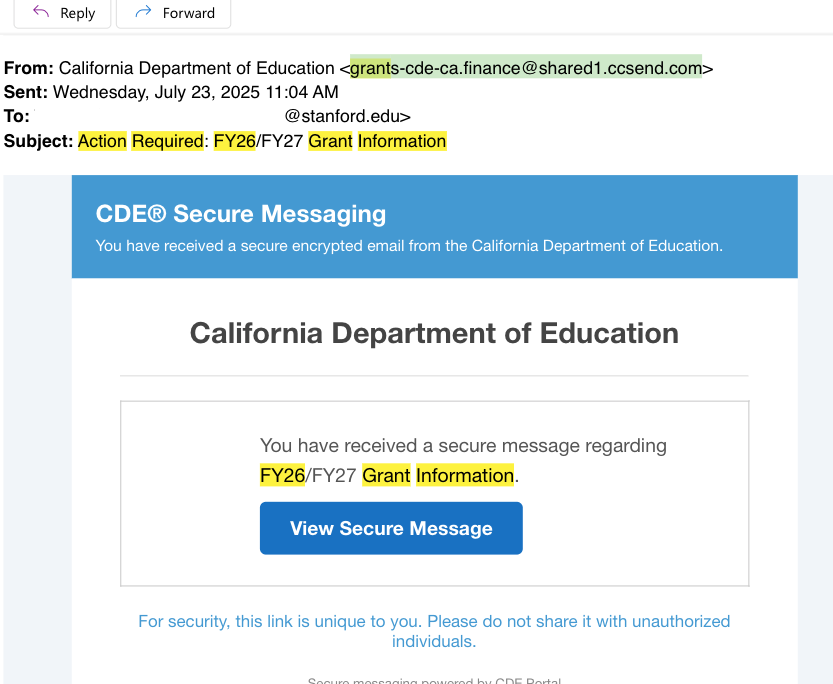The width and height of the screenshot is (833, 684).
Task: Click the From: field label
Action: pyautogui.click(x=29, y=68)
